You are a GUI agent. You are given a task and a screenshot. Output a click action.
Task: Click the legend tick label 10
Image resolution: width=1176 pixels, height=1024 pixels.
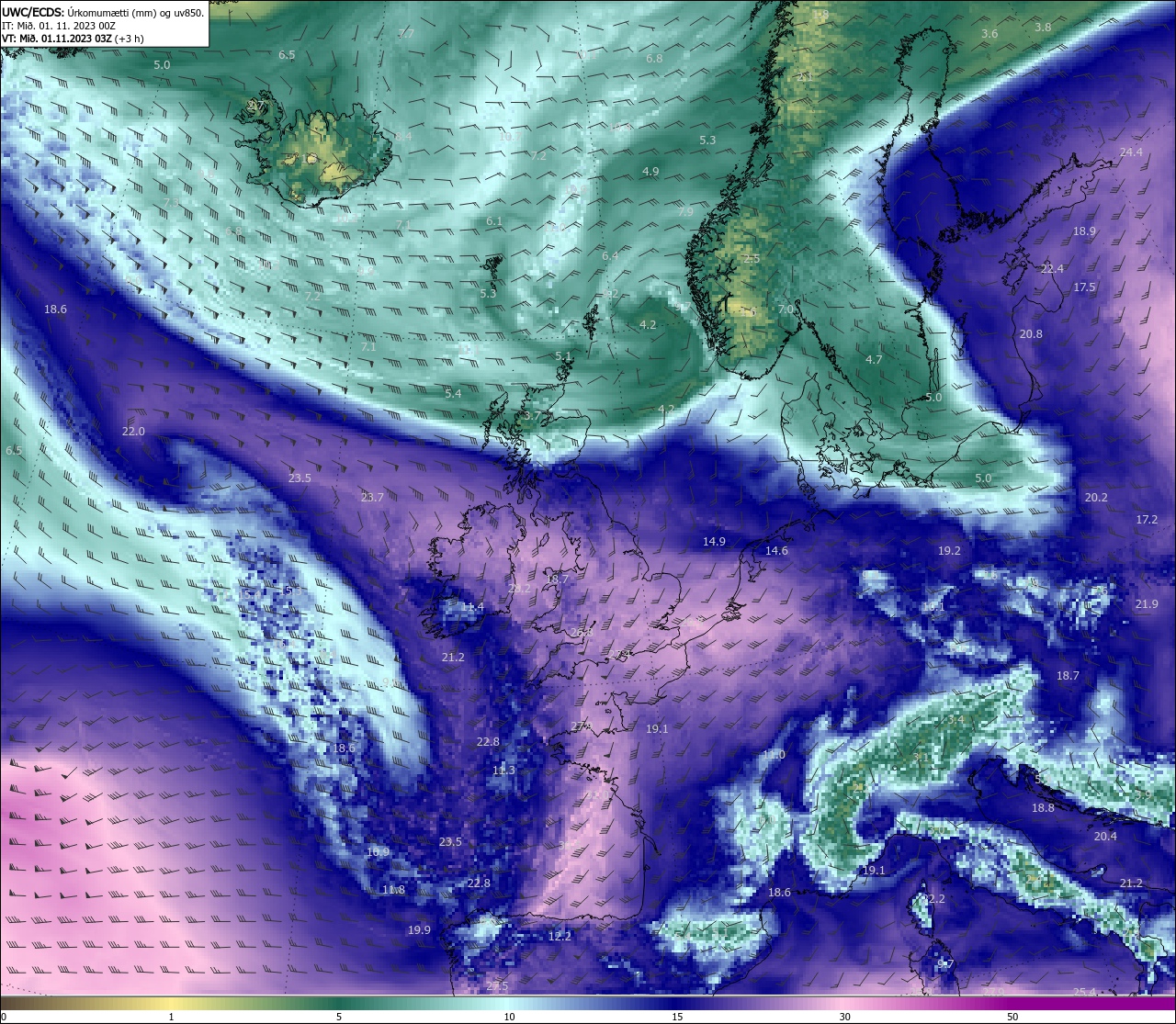click(x=508, y=1017)
